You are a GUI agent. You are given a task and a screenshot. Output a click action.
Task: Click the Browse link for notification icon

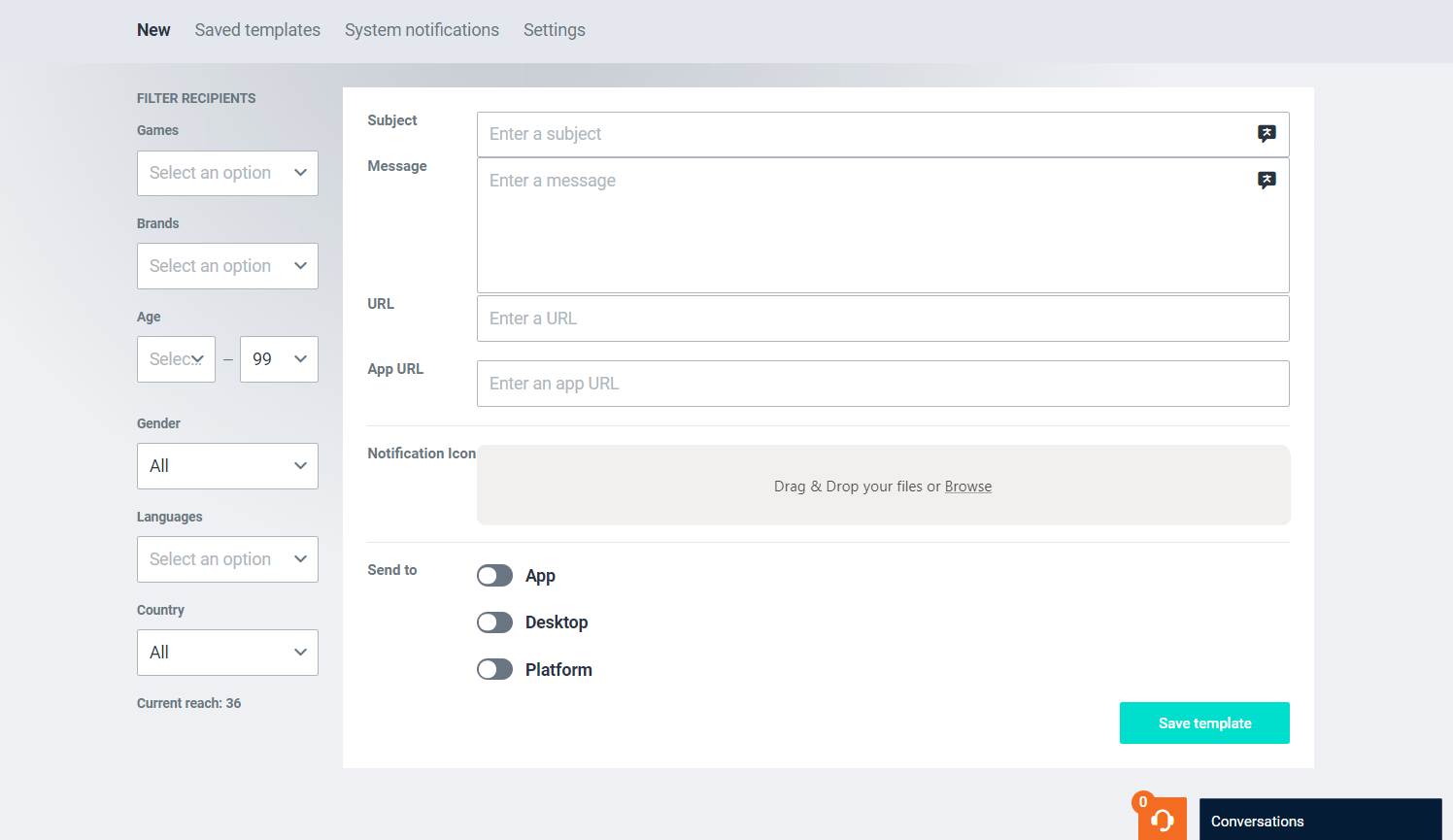tap(967, 487)
